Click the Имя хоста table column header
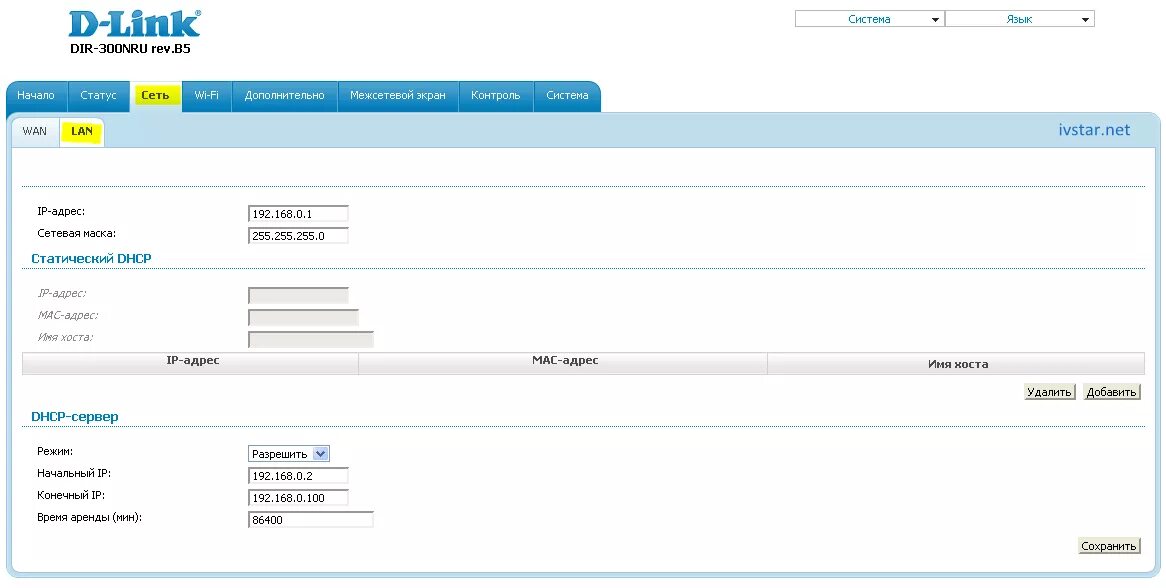This screenshot has width=1166, height=588. tap(957, 364)
